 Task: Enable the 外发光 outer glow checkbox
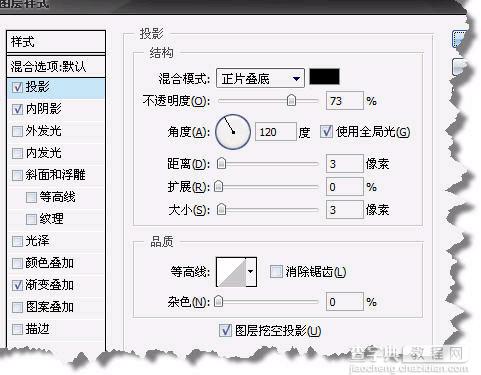point(17,131)
